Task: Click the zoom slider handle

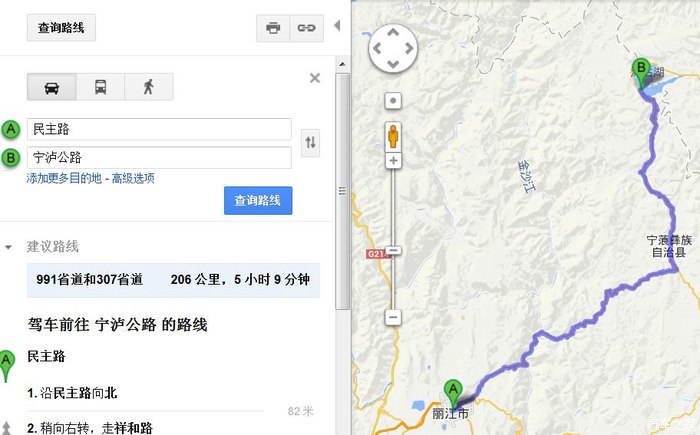Action: [x=393, y=251]
